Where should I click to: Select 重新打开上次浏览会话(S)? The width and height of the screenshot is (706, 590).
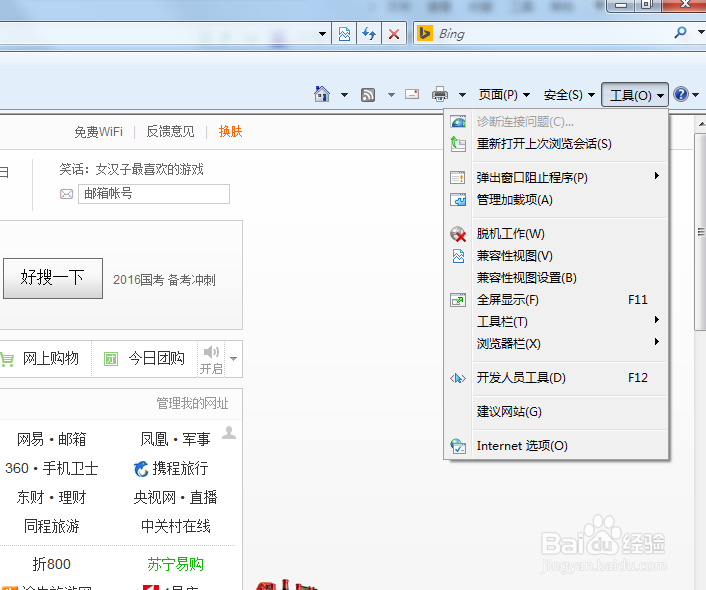pyautogui.click(x=556, y=144)
